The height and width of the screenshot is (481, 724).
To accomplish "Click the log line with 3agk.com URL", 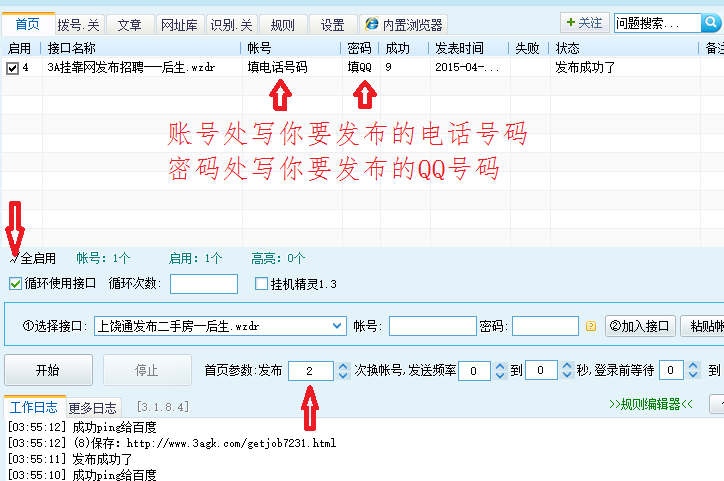I will pos(172,443).
